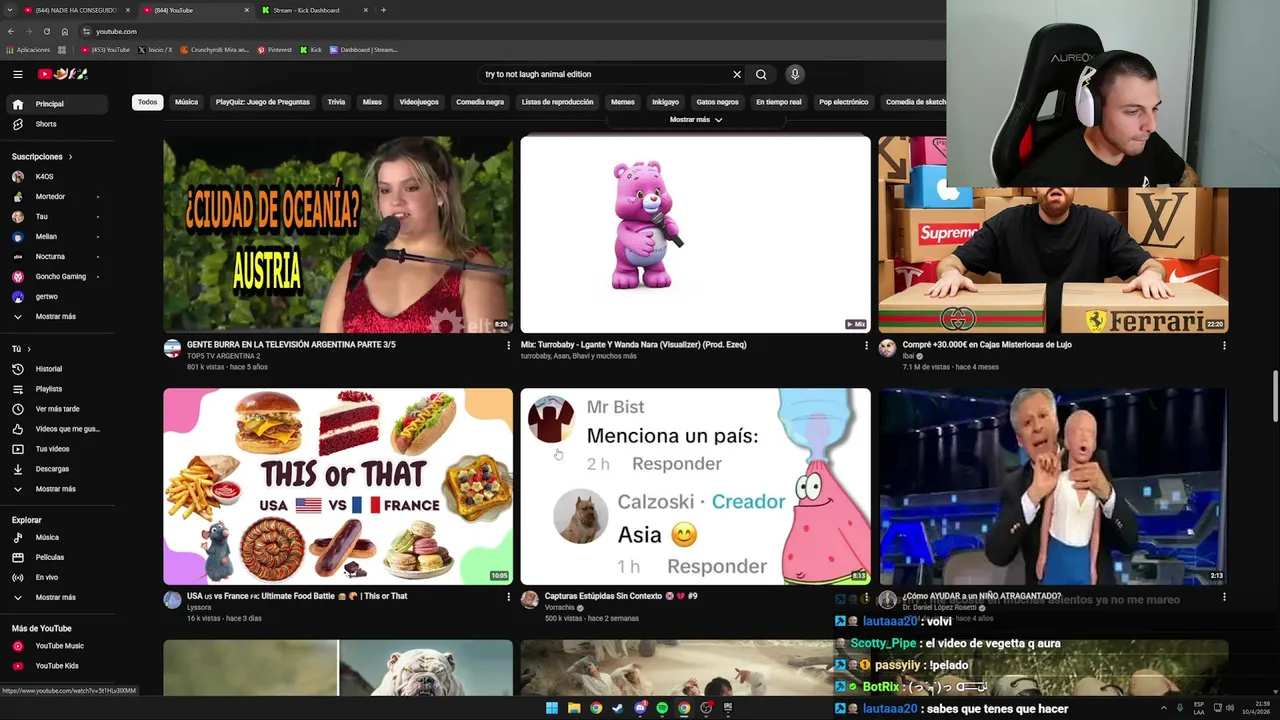This screenshot has width=1280, height=720.
Task: Open Spotify from the taskbar
Action: [x=662, y=708]
